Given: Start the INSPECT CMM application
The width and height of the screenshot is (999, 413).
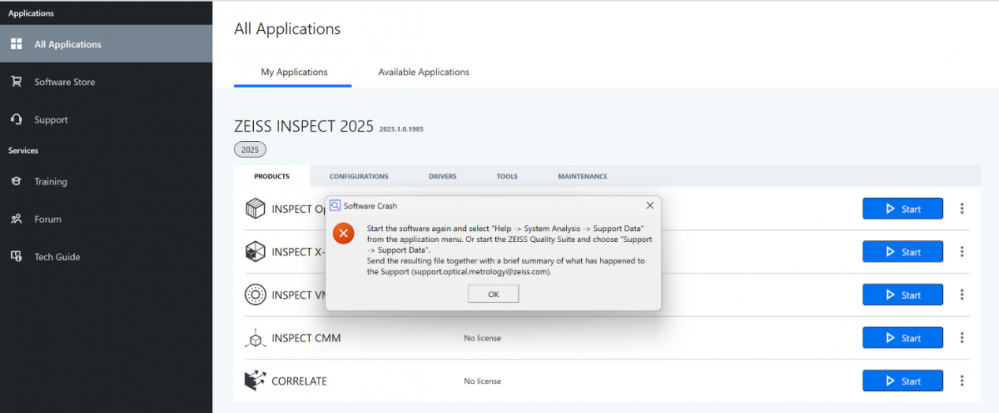Looking at the screenshot, I should pyautogui.click(x=902, y=338).
